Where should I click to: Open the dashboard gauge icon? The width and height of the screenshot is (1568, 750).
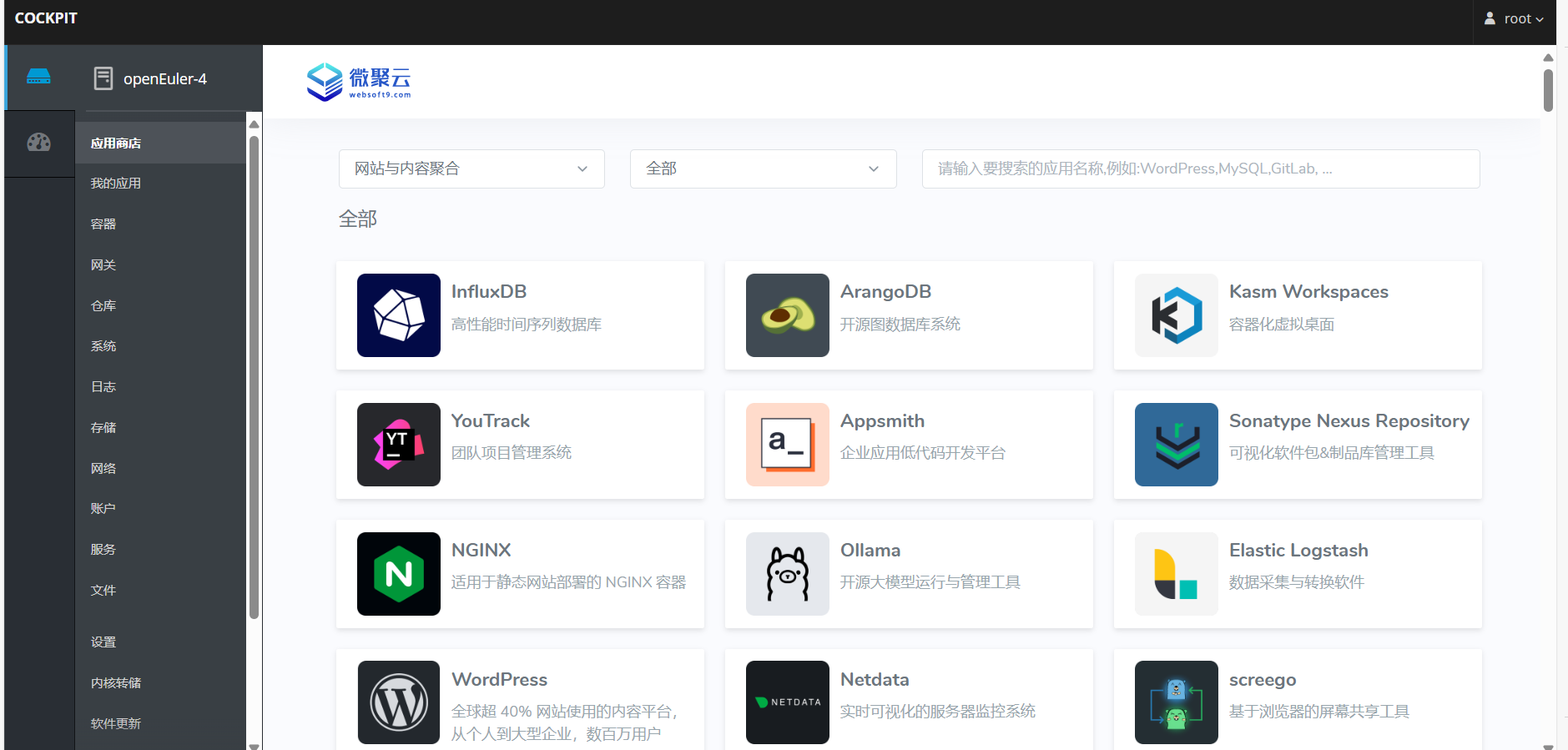coord(38,142)
